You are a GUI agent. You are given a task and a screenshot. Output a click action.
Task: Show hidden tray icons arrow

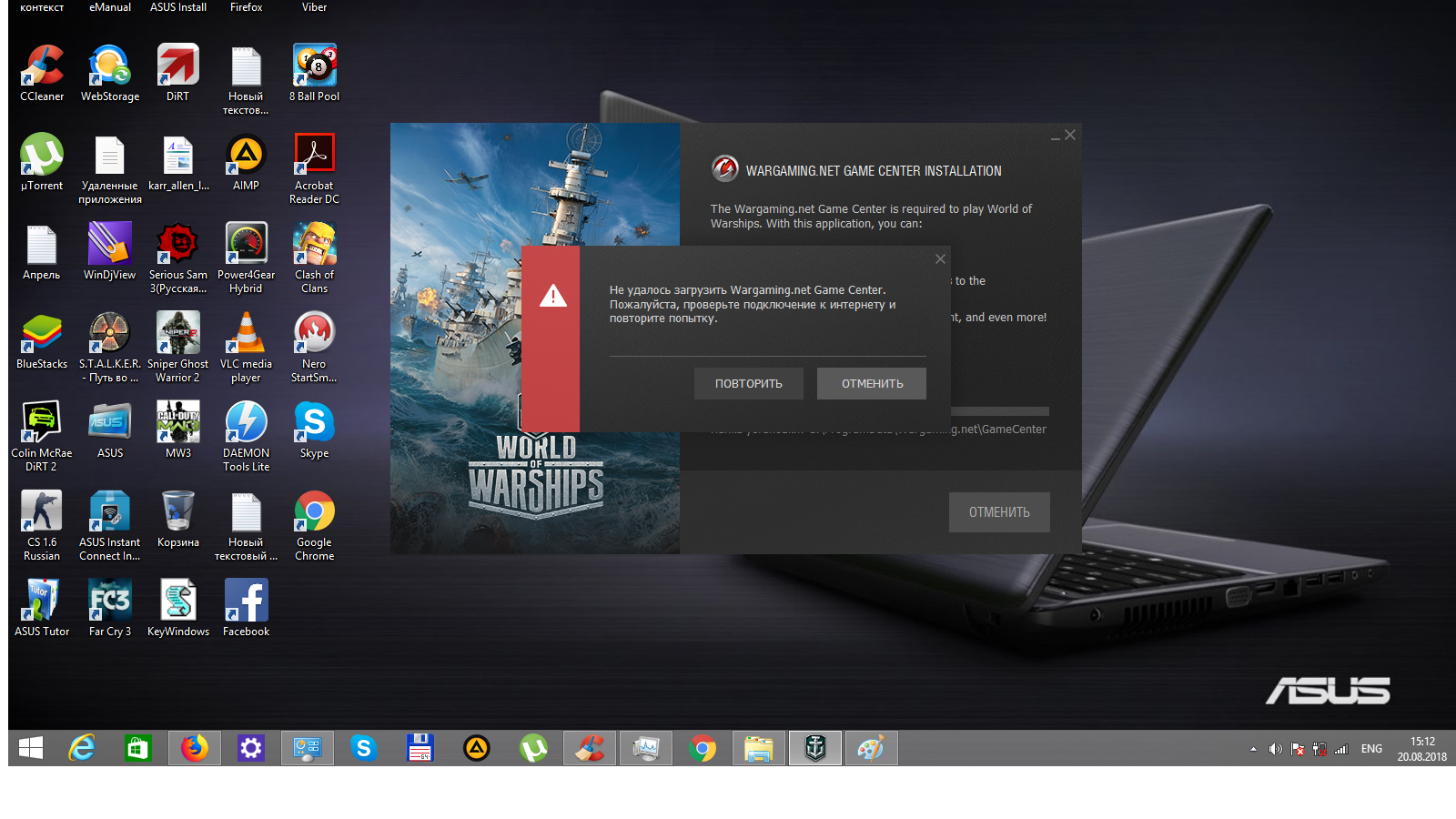tap(1253, 749)
